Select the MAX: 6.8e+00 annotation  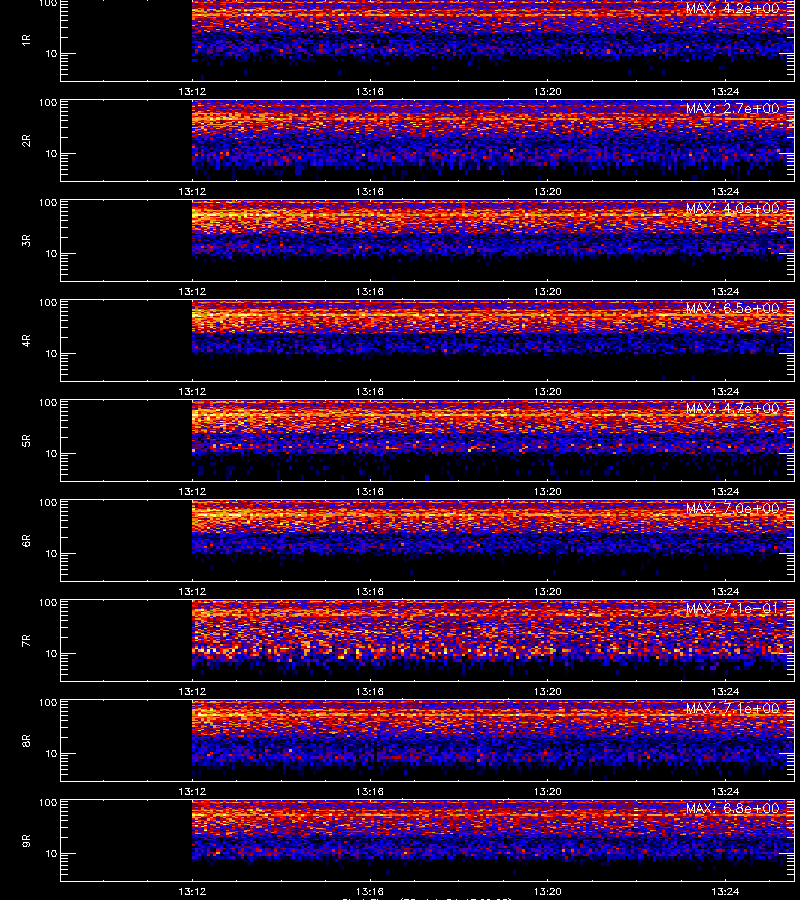point(732,808)
